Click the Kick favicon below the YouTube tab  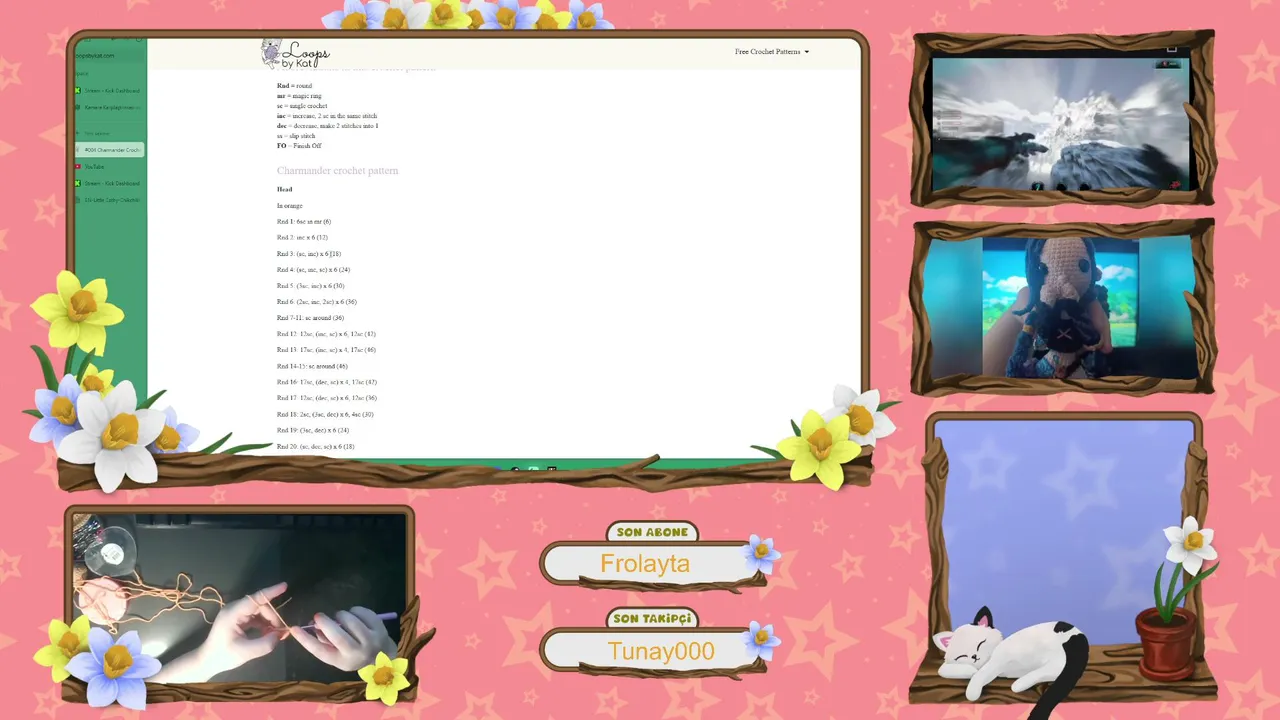click(78, 184)
